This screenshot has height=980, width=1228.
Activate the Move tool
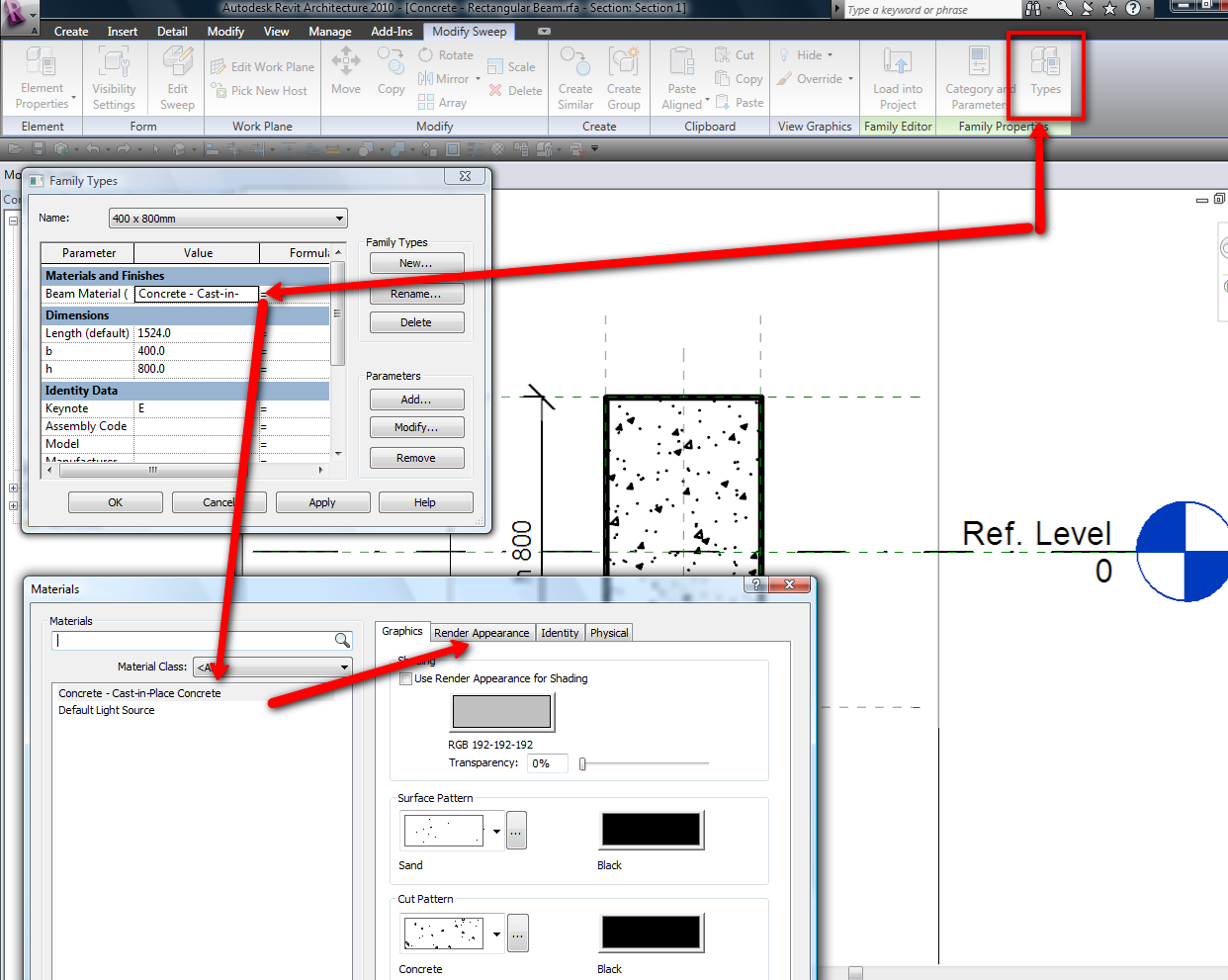click(346, 71)
